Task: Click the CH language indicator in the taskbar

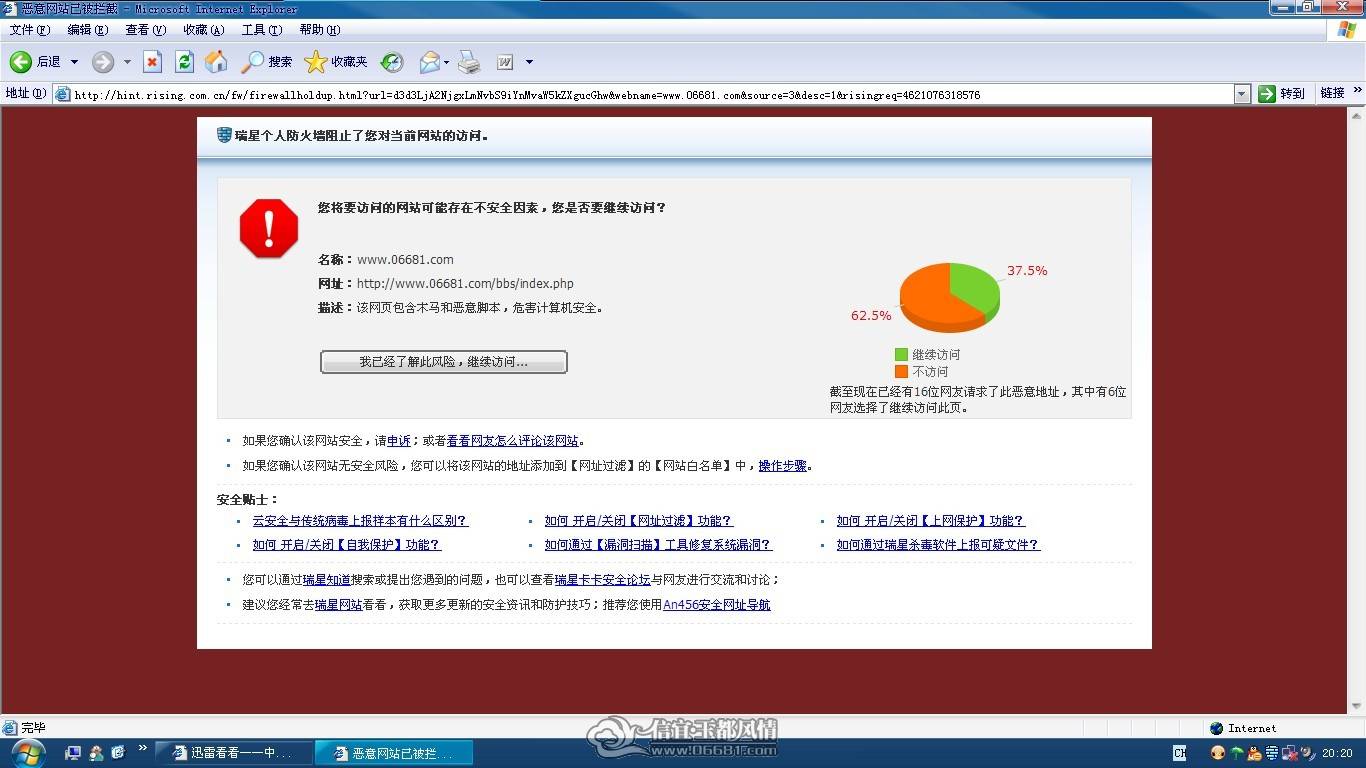Action: (1180, 753)
